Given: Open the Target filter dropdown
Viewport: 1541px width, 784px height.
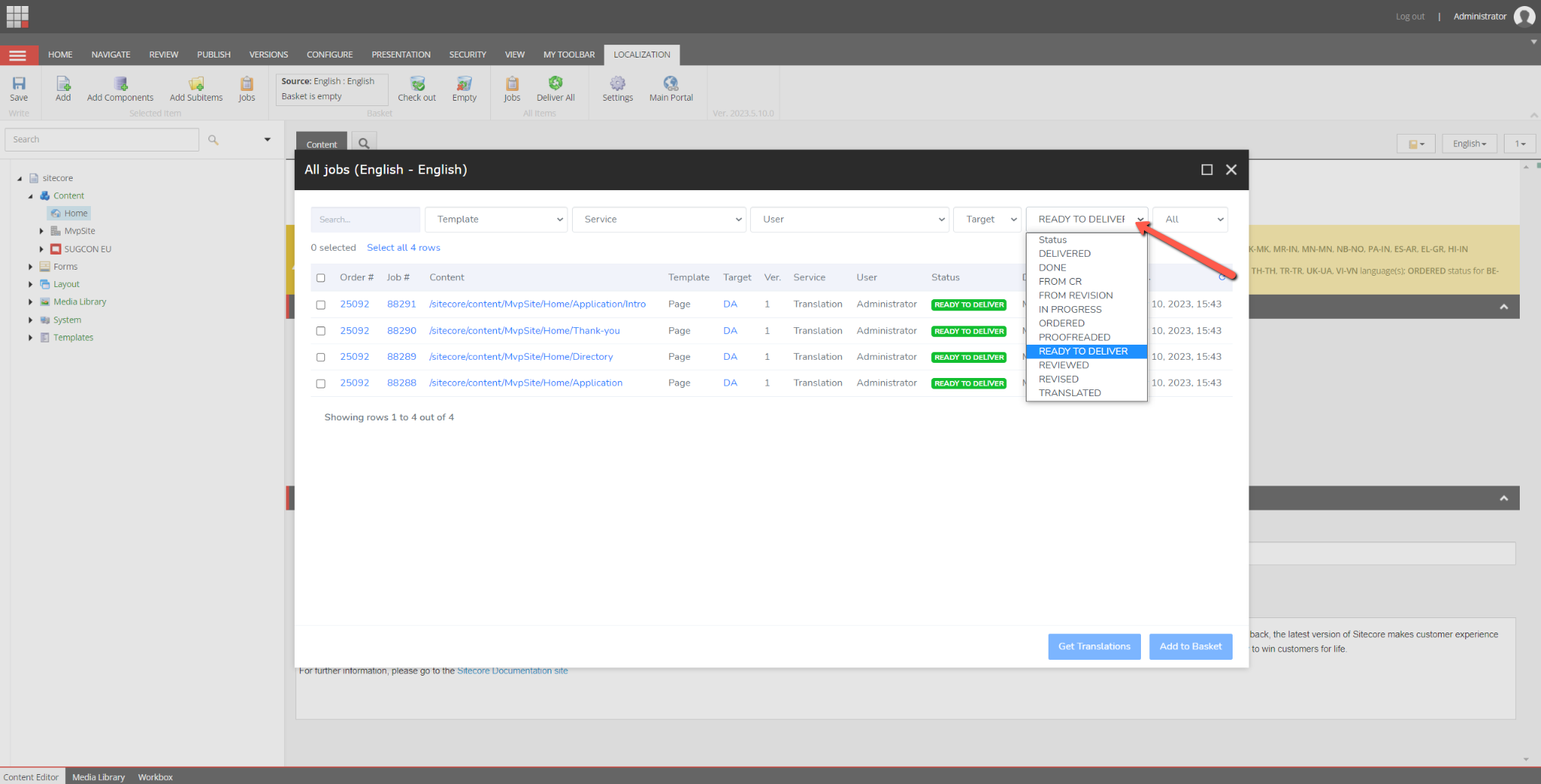Looking at the screenshot, I should point(987,220).
